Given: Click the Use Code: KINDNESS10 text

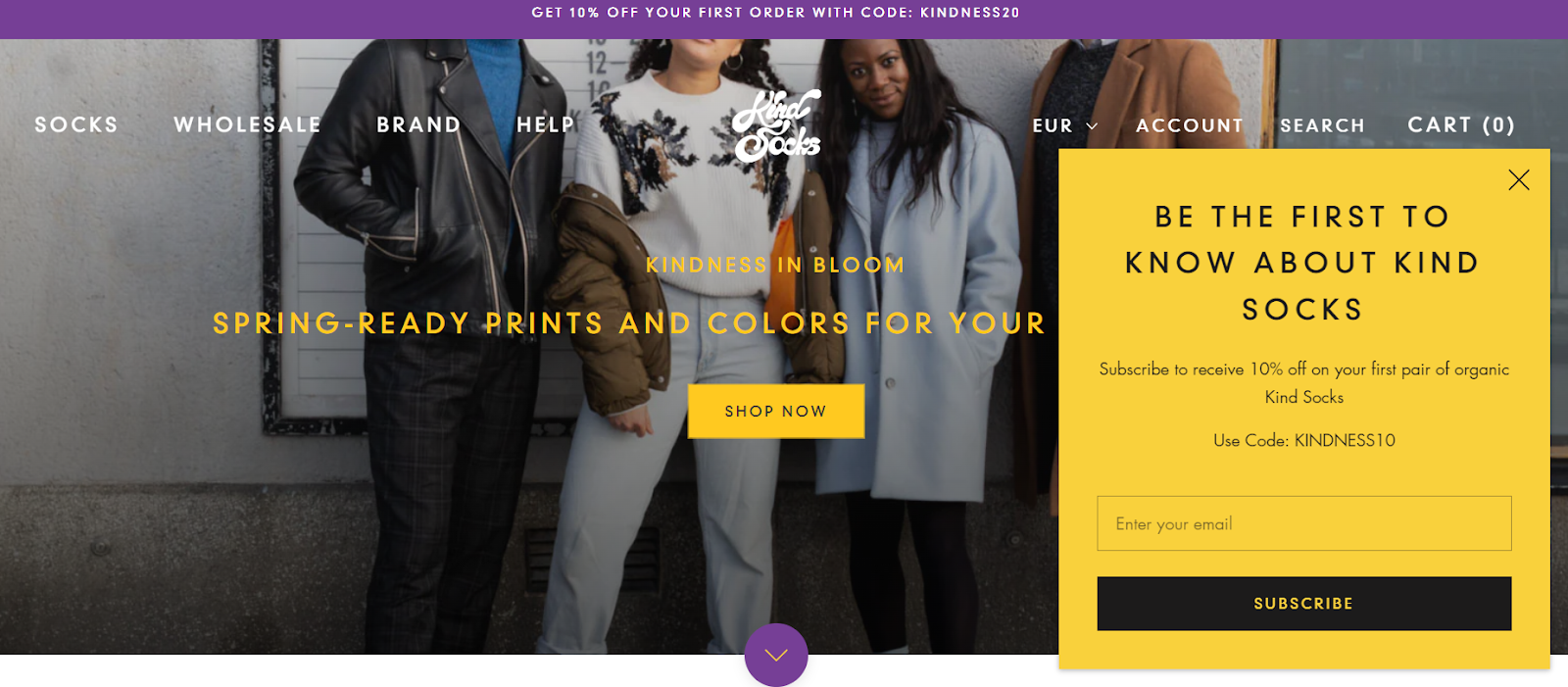Looking at the screenshot, I should tap(1304, 440).
